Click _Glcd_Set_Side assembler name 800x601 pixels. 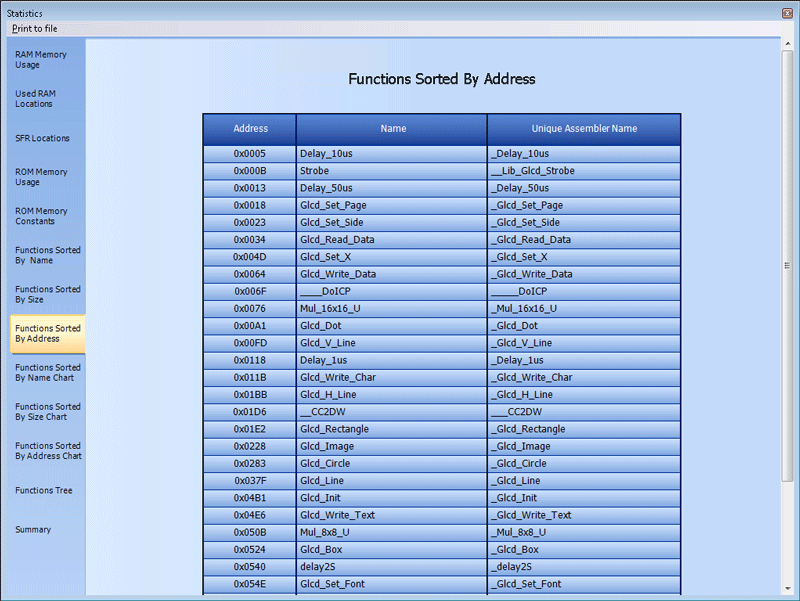(x=584, y=222)
